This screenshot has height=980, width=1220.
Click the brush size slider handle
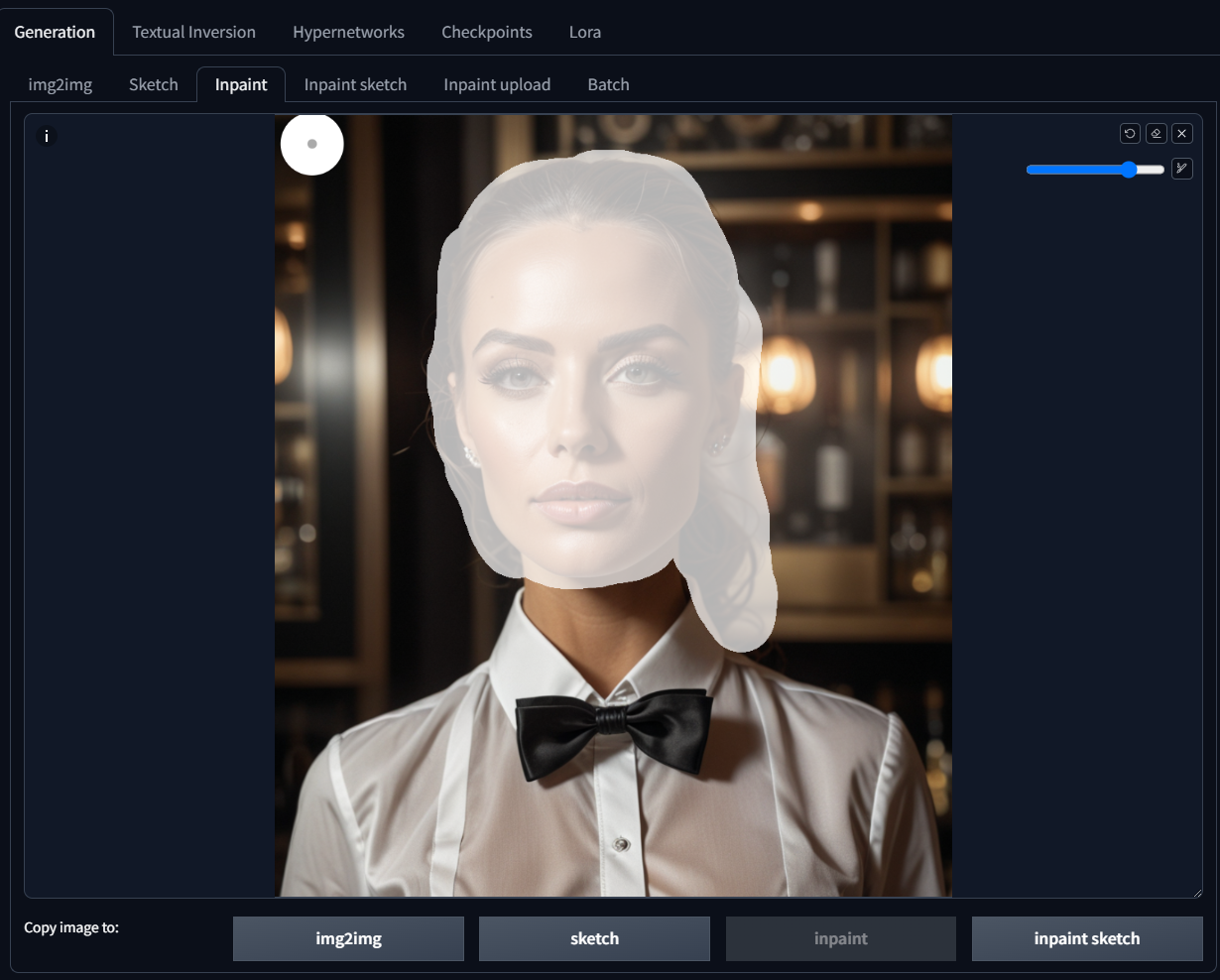coord(1129,170)
